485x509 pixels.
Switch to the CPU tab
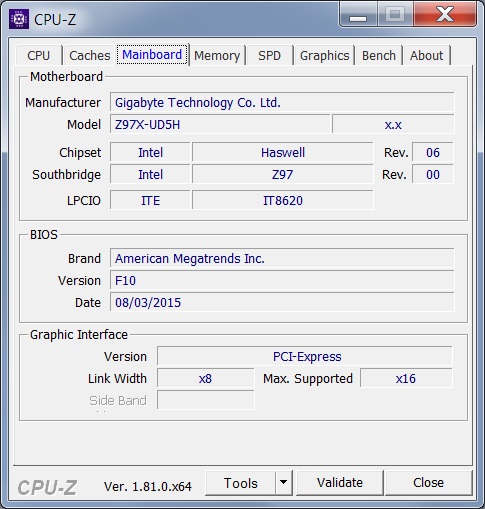tap(39, 55)
